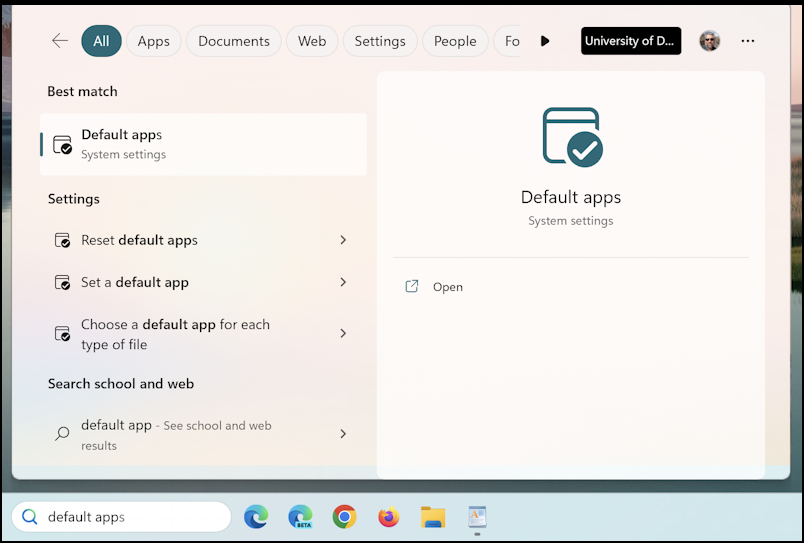Switch to the Apps filter tab
The height and width of the screenshot is (543, 804).
click(153, 41)
